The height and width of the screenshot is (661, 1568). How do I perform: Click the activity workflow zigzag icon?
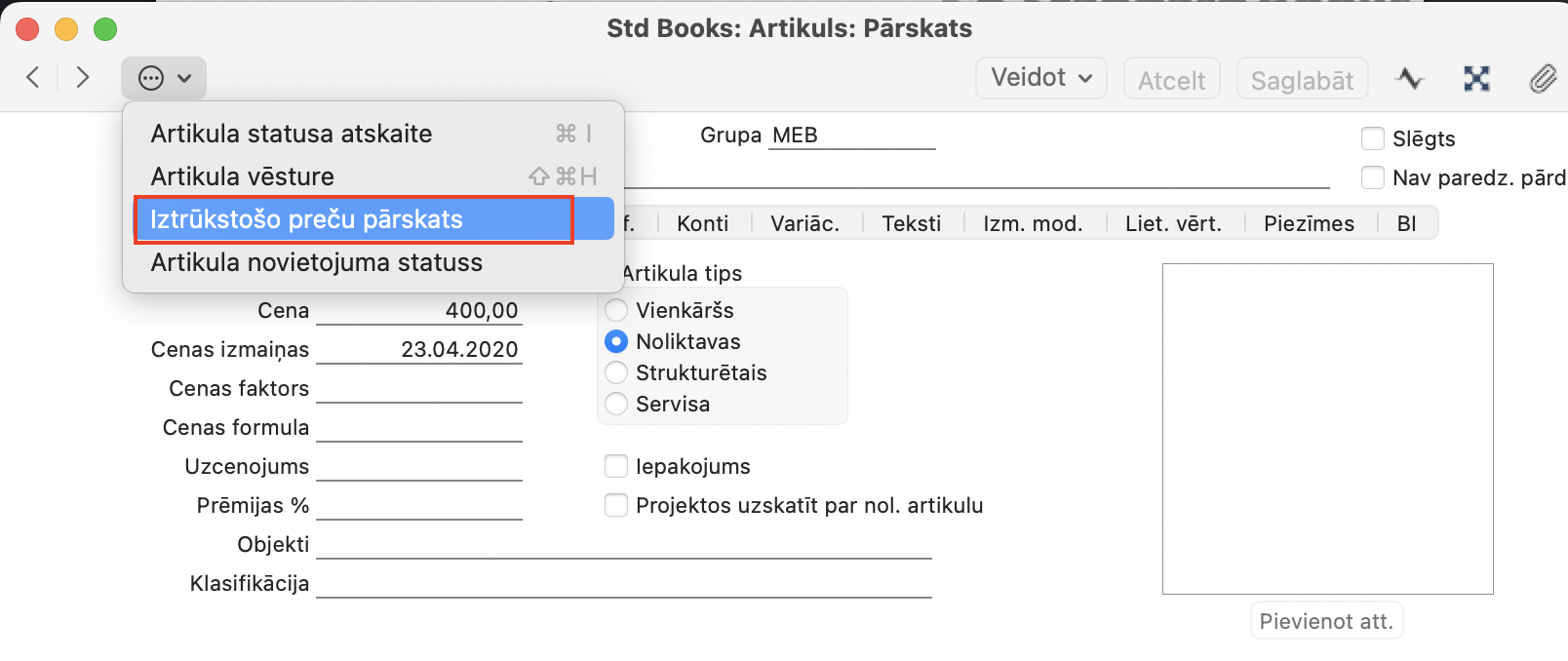click(1409, 79)
